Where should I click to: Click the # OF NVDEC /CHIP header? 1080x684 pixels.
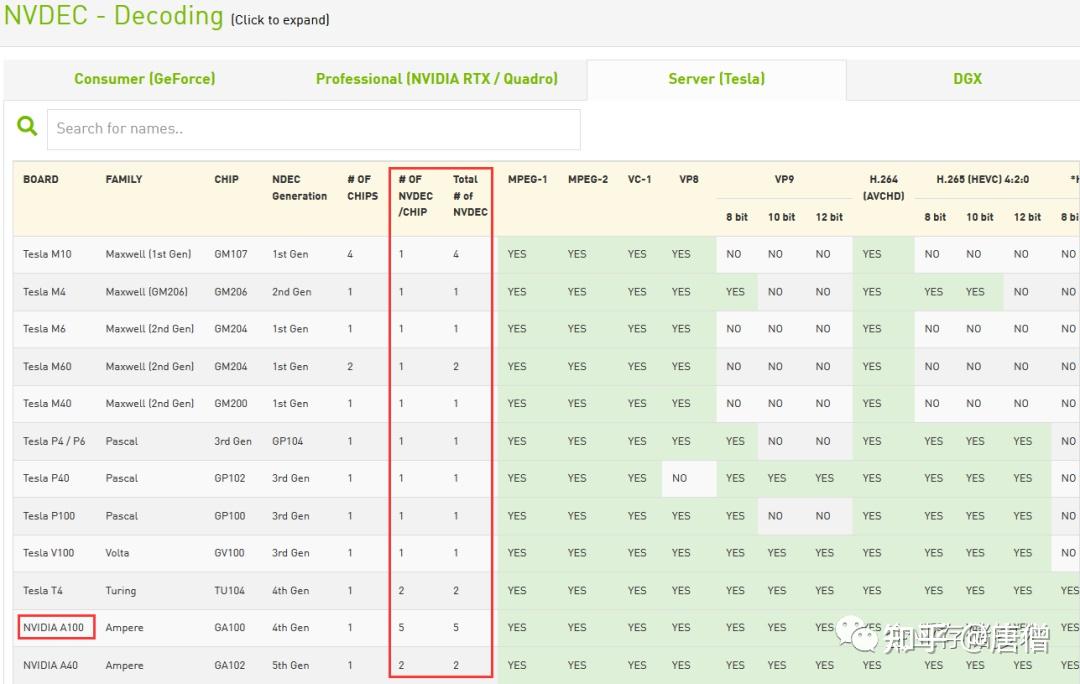415,196
